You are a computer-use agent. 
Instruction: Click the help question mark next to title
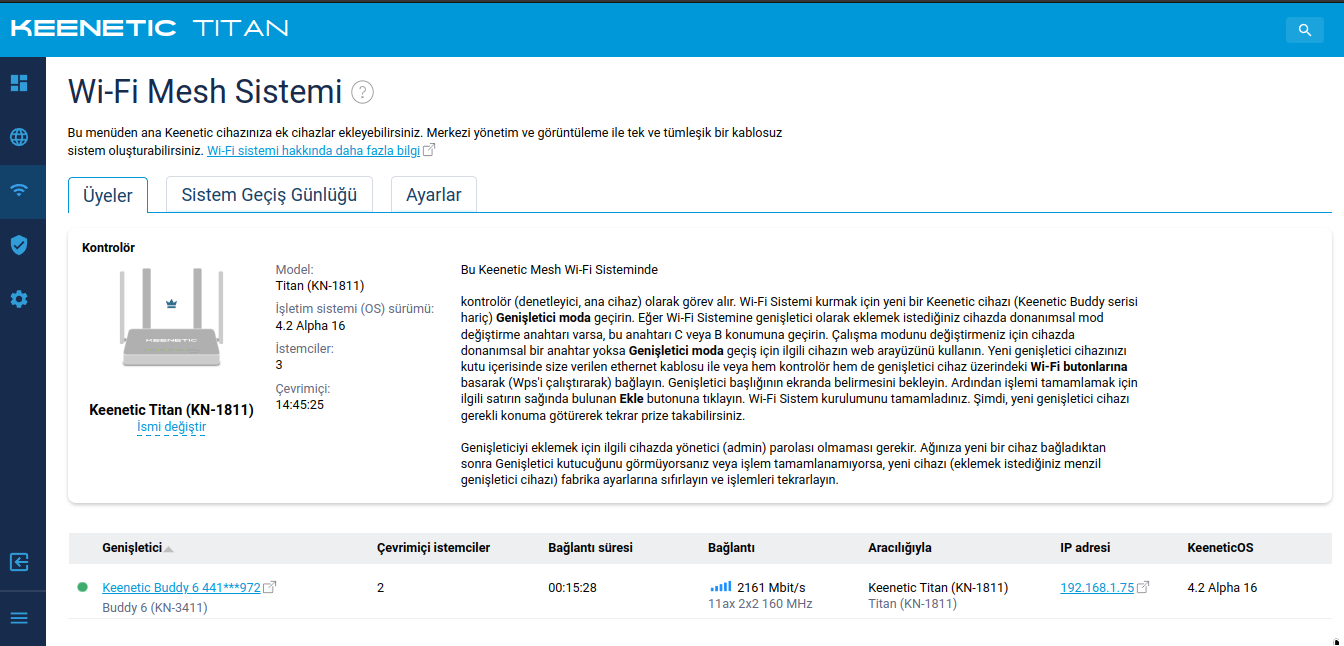point(362,92)
